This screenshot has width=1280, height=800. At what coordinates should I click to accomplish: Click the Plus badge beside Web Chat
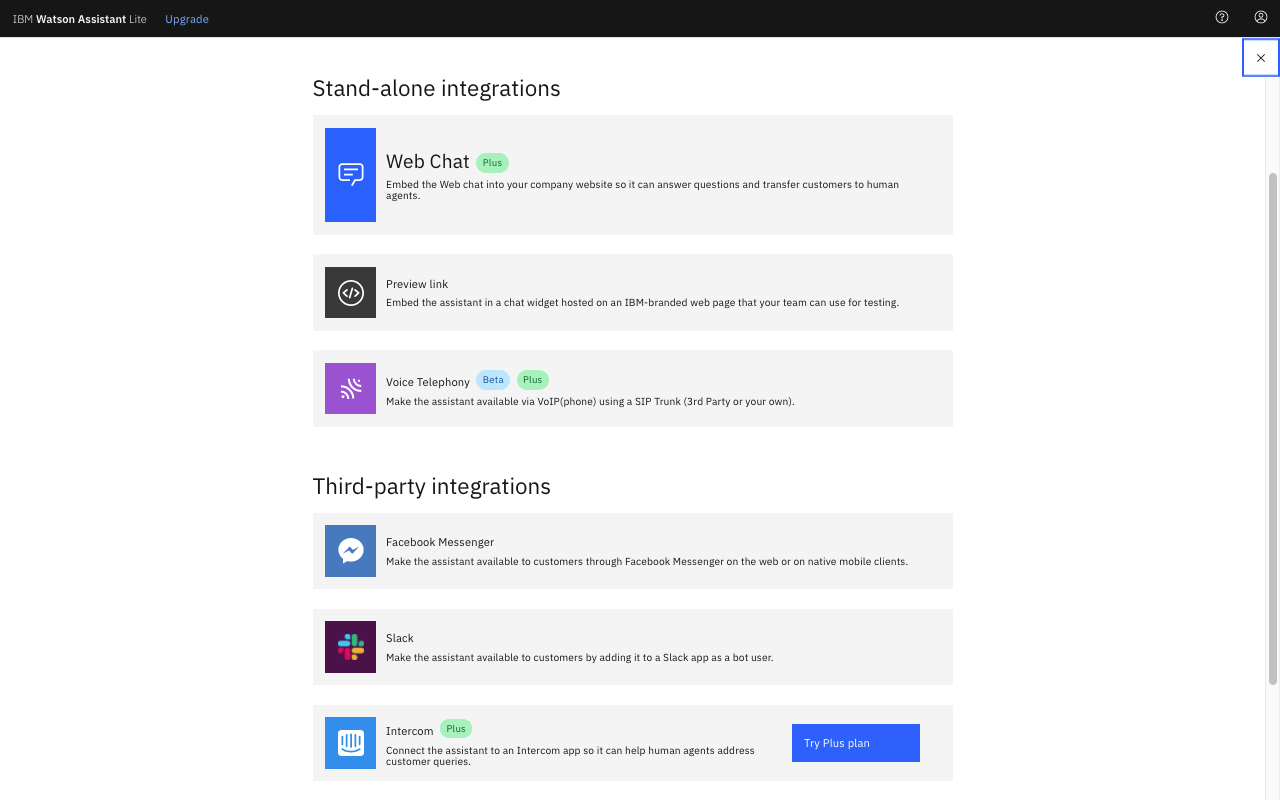(492, 162)
